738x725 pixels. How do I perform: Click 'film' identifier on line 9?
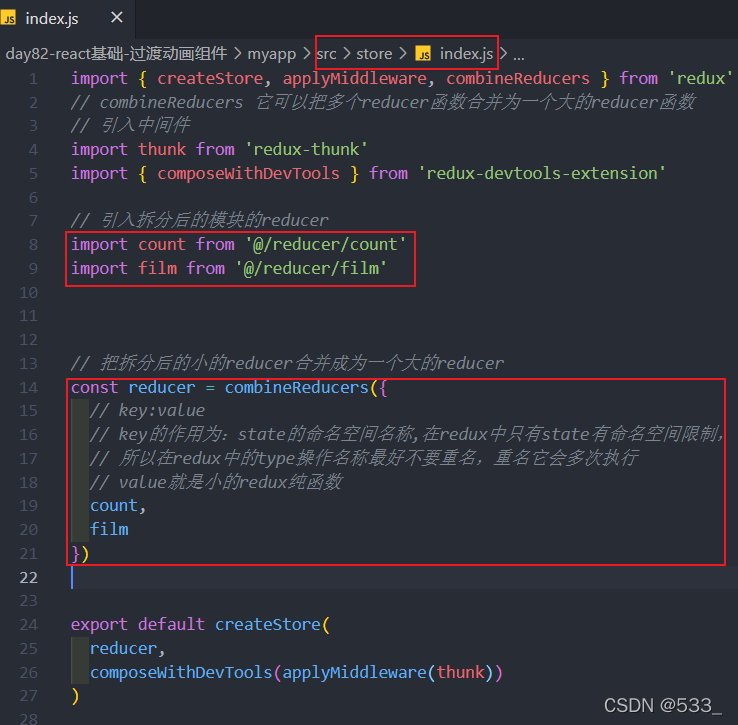[x=157, y=268]
